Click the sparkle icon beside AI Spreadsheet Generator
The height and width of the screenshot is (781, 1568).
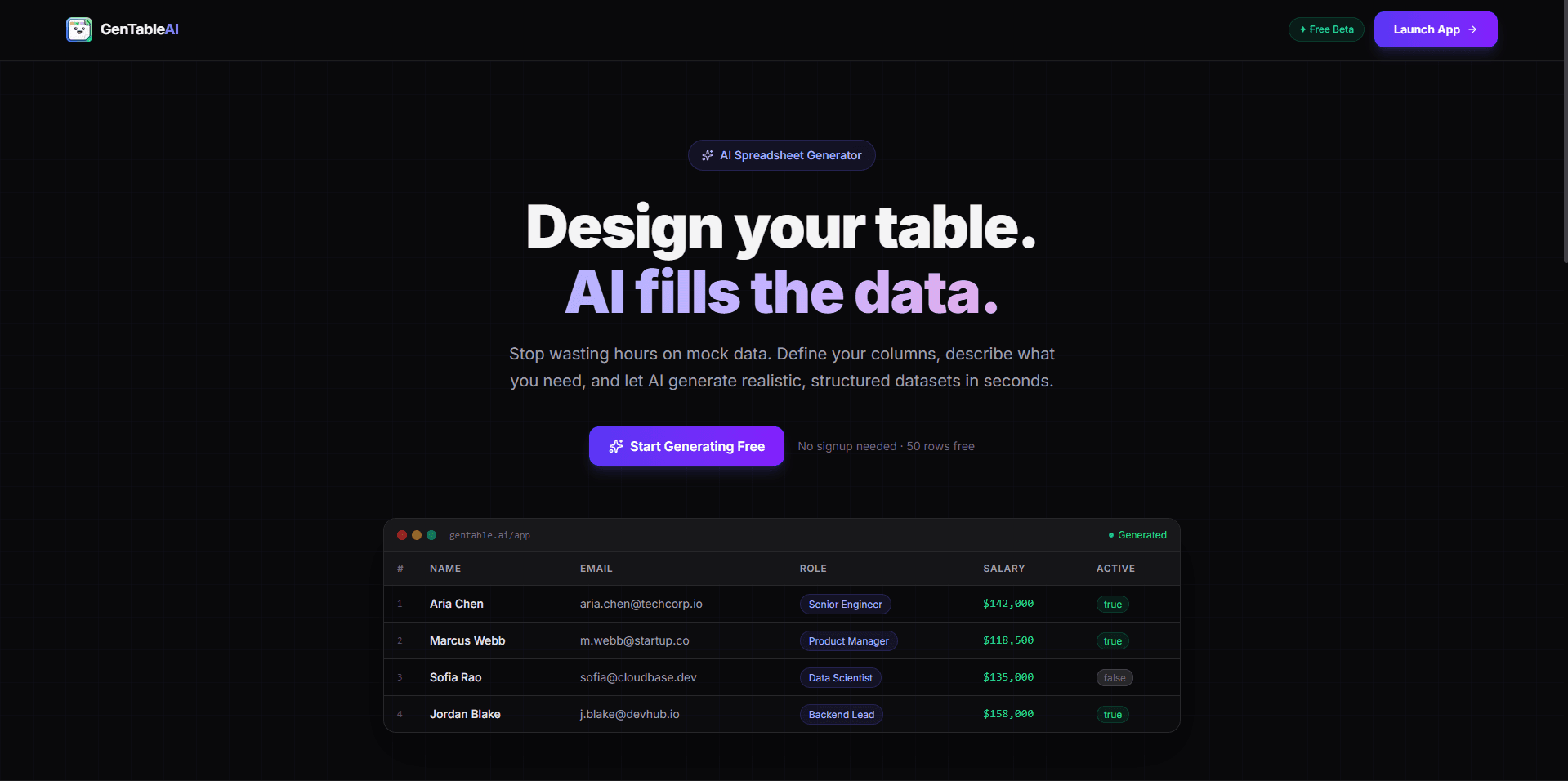coord(708,155)
